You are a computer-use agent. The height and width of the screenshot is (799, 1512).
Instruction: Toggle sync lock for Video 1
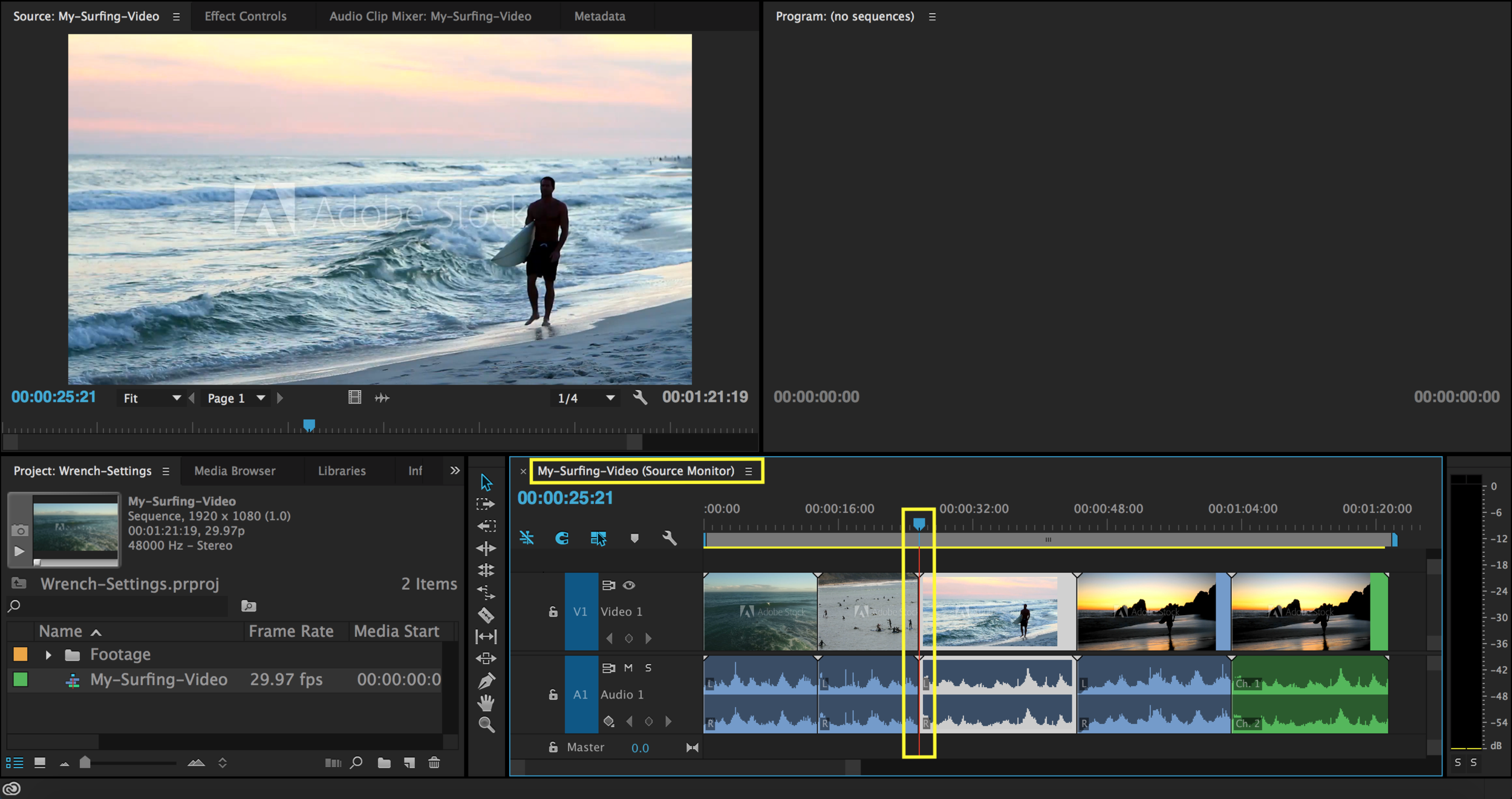click(608, 585)
